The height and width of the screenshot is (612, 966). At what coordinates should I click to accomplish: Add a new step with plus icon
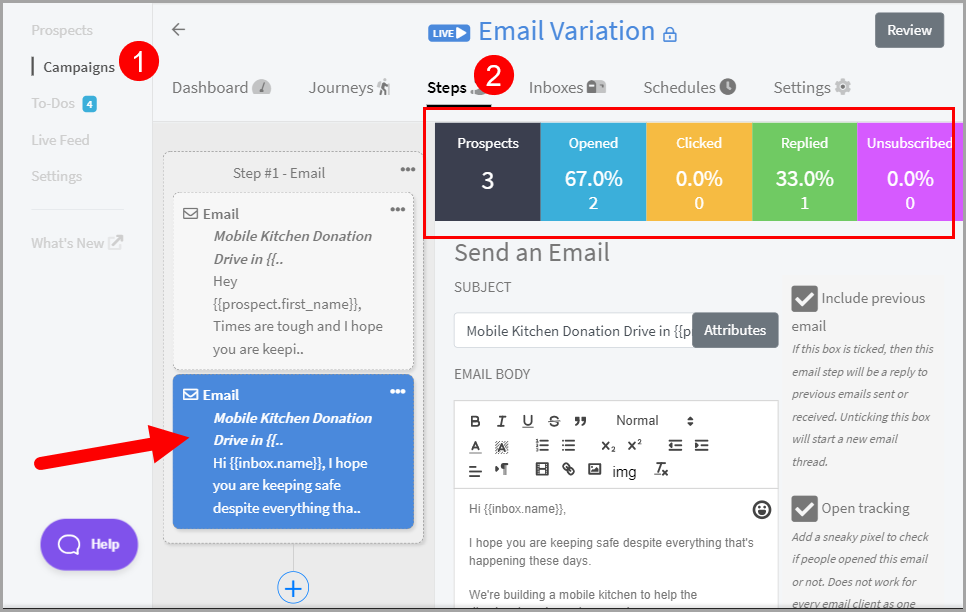(293, 588)
